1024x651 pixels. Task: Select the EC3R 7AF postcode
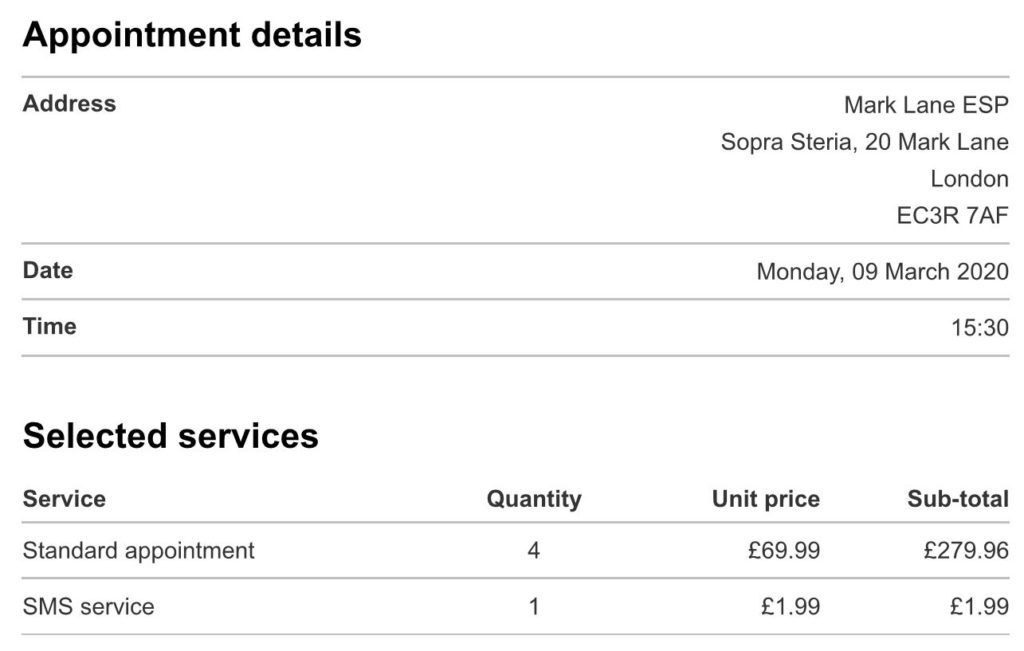pos(952,215)
